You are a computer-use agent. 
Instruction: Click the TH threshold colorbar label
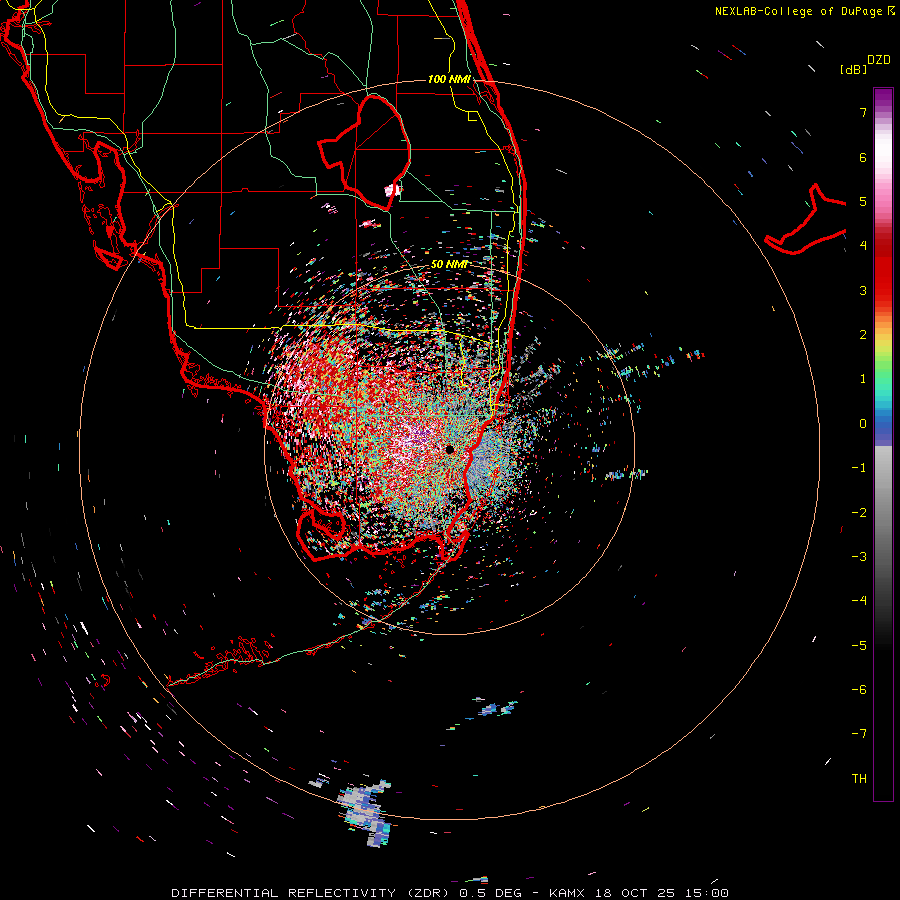coord(859,779)
